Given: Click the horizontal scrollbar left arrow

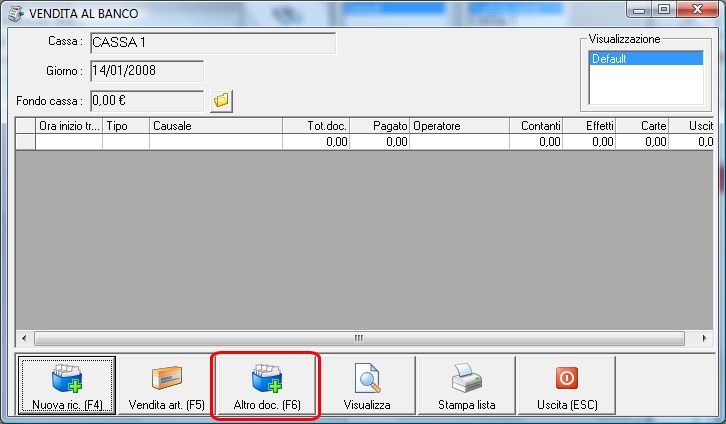Looking at the screenshot, I should point(24,338).
